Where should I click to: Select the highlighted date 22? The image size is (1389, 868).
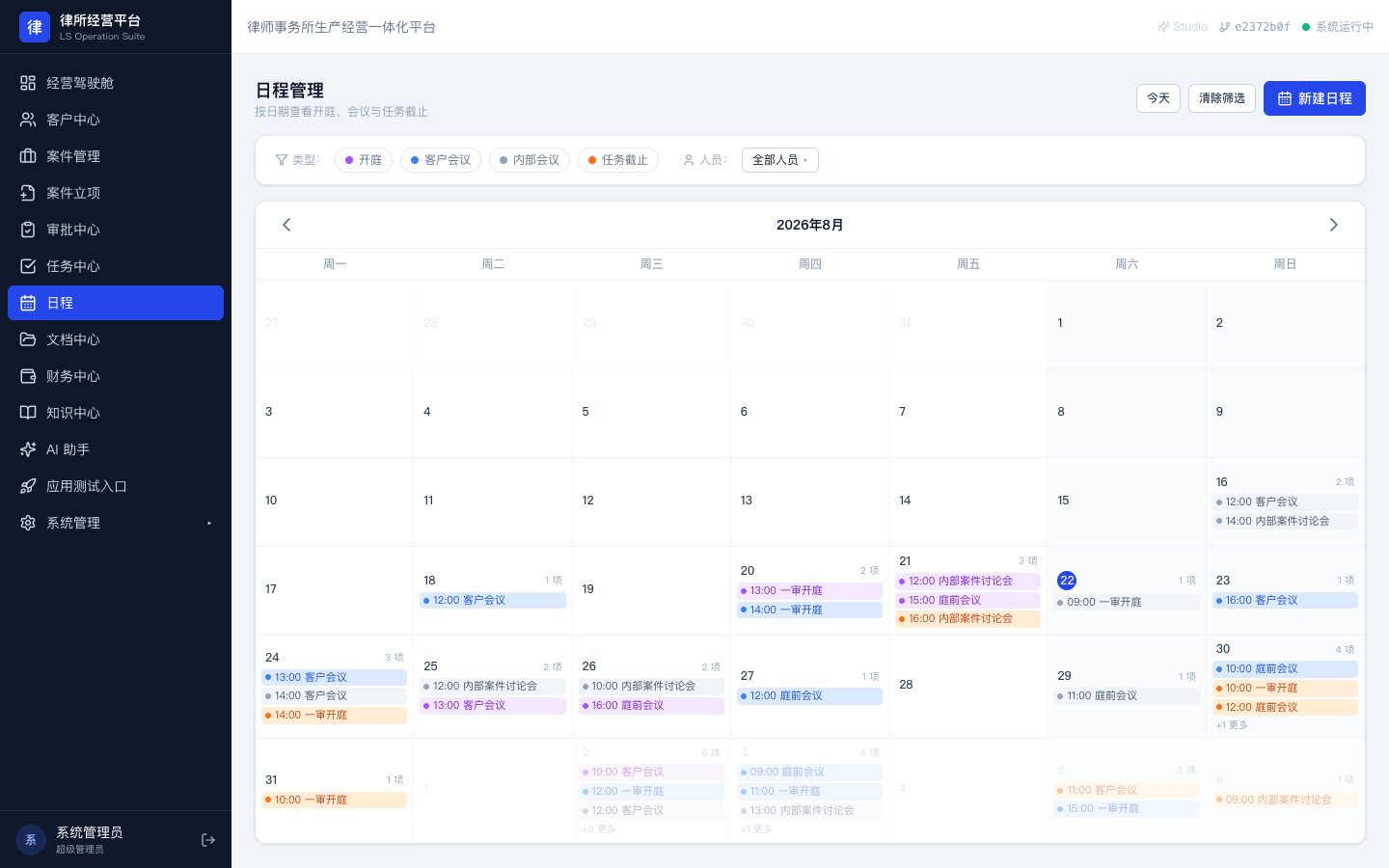(1067, 581)
